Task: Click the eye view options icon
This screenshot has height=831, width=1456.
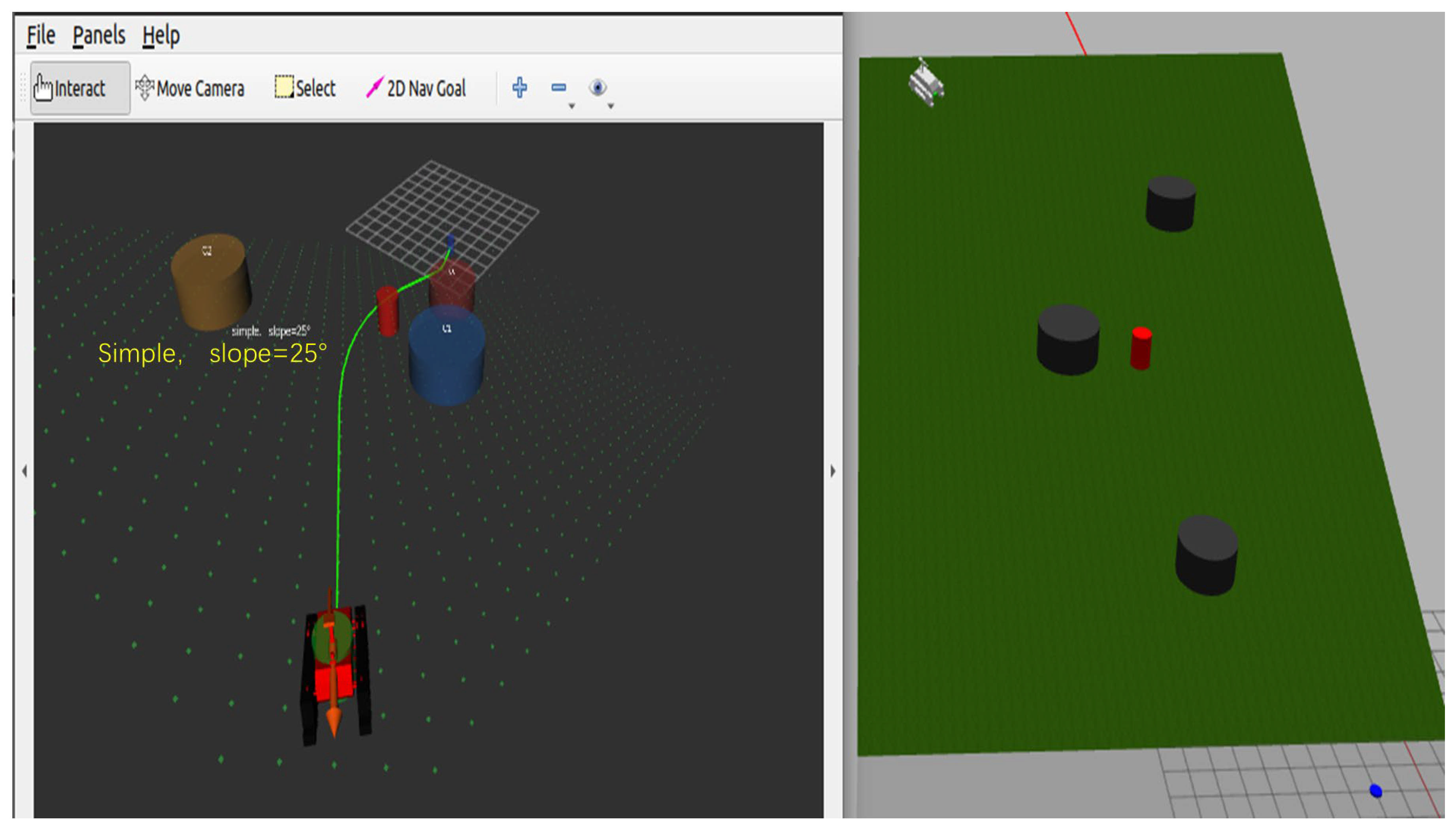Action: click(597, 87)
